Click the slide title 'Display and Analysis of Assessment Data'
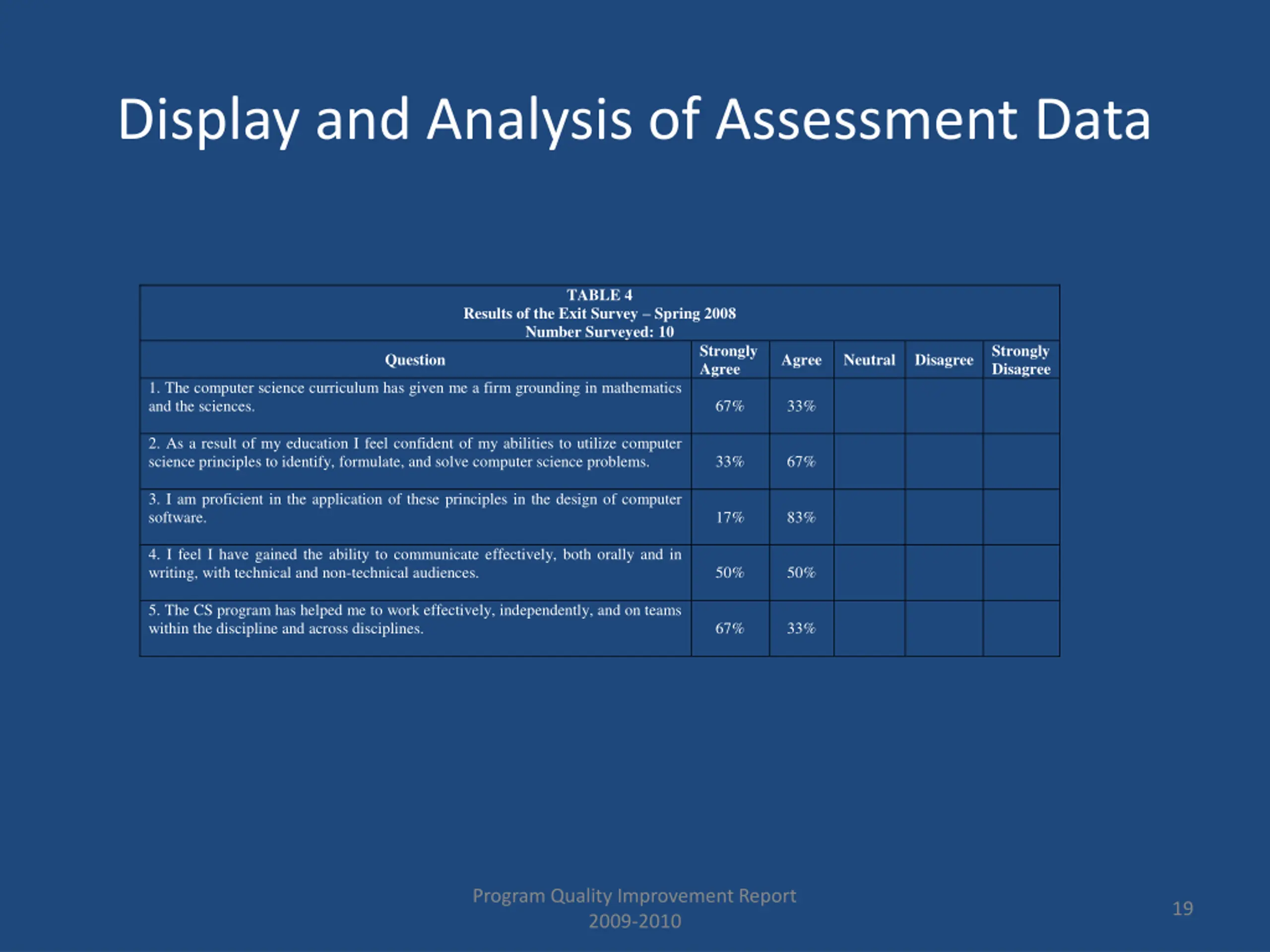The height and width of the screenshot is (952, 1270). 634,120
